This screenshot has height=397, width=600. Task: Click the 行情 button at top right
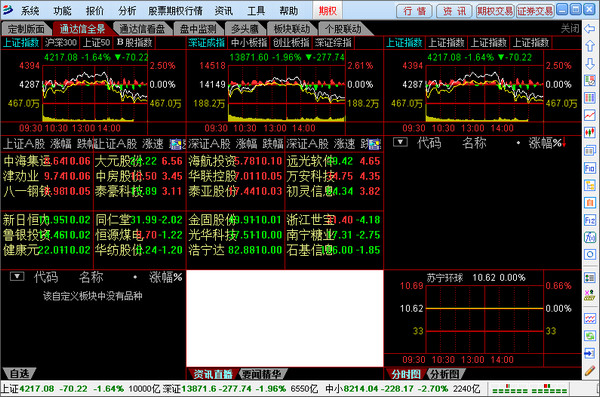[414, 11]
